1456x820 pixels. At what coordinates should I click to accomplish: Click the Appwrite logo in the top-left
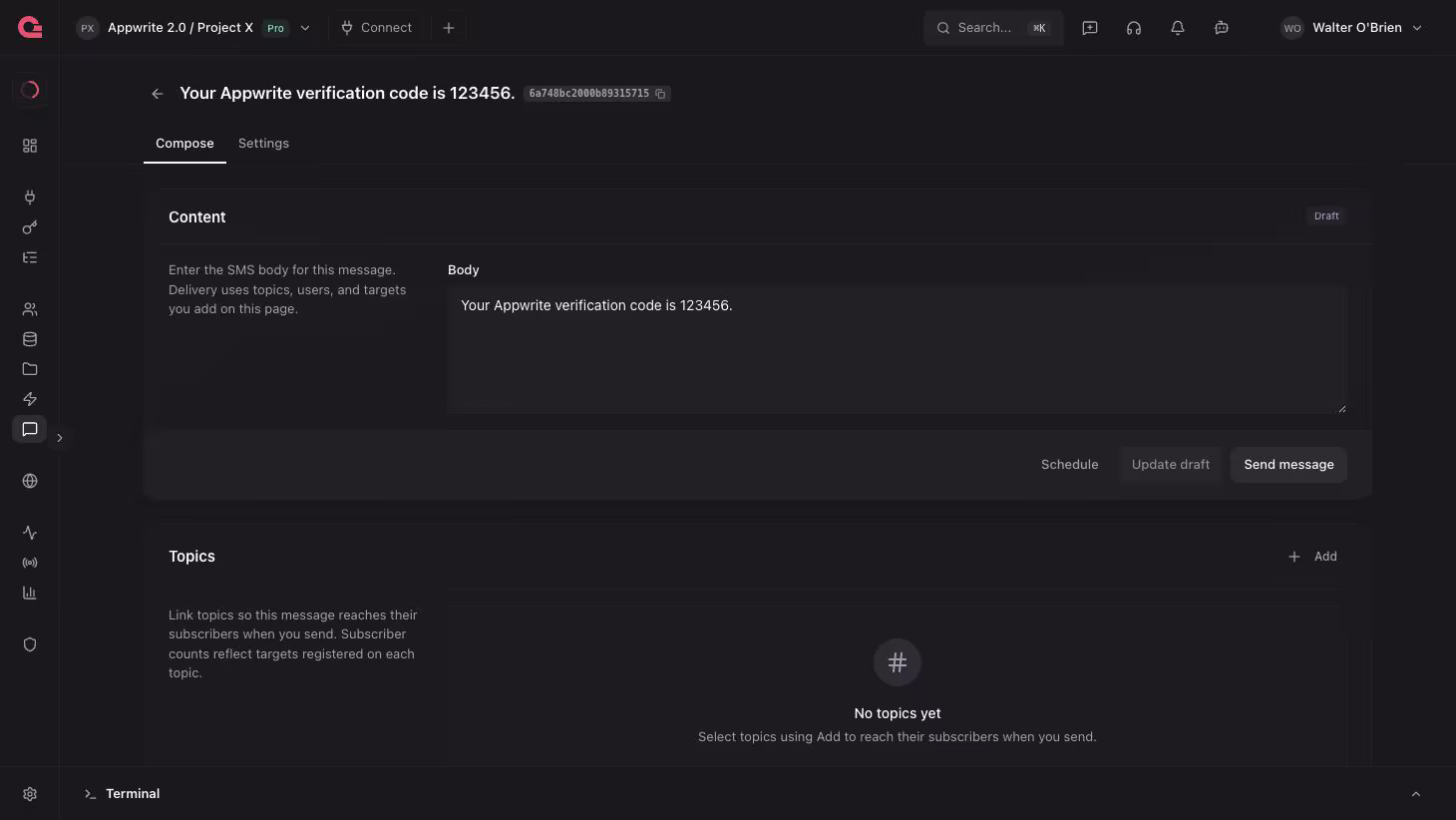click(30, 28)
